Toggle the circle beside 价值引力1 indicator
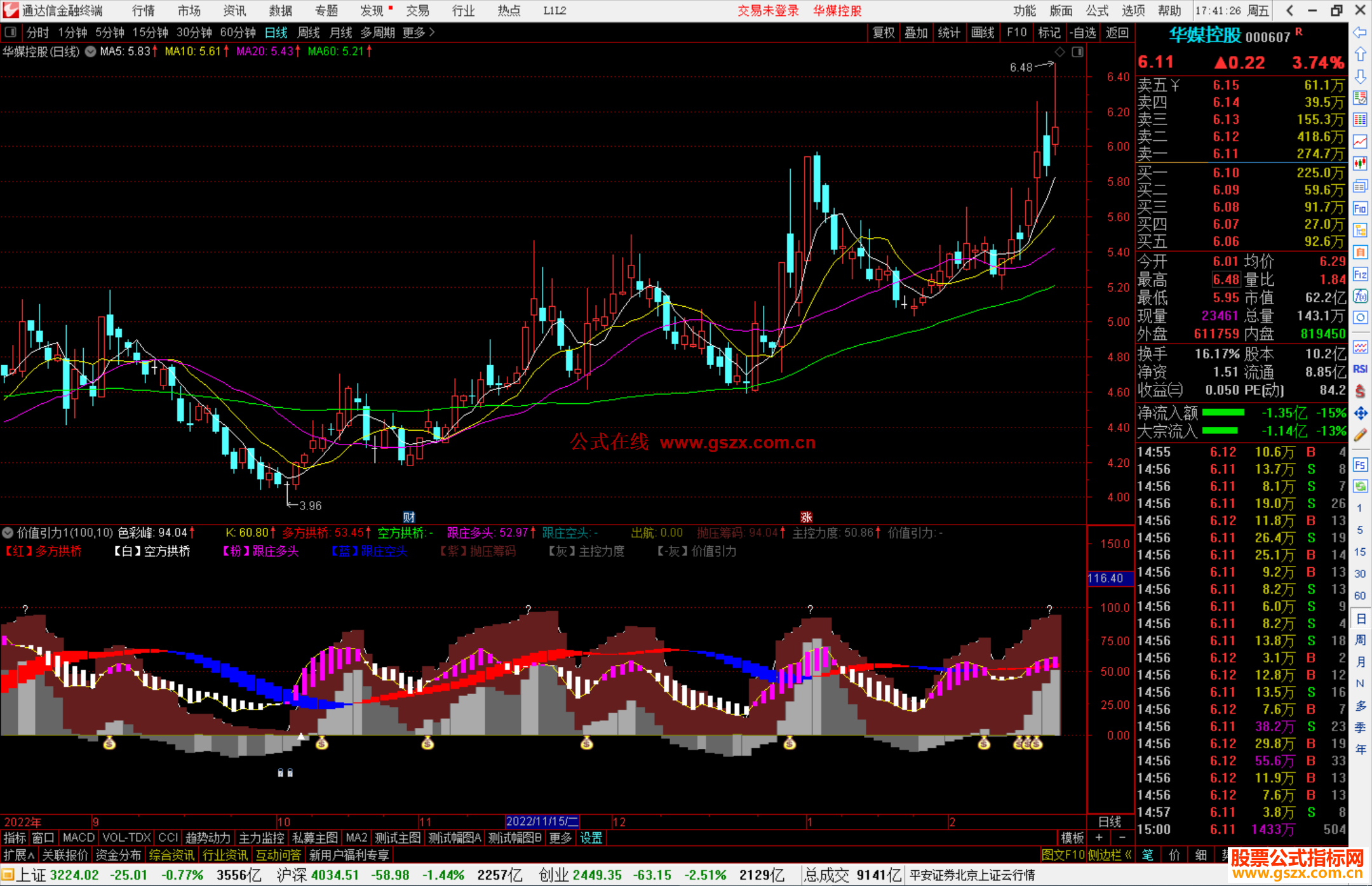The height and width of the screenshot is (886, 1372). (x=8, y=533)
